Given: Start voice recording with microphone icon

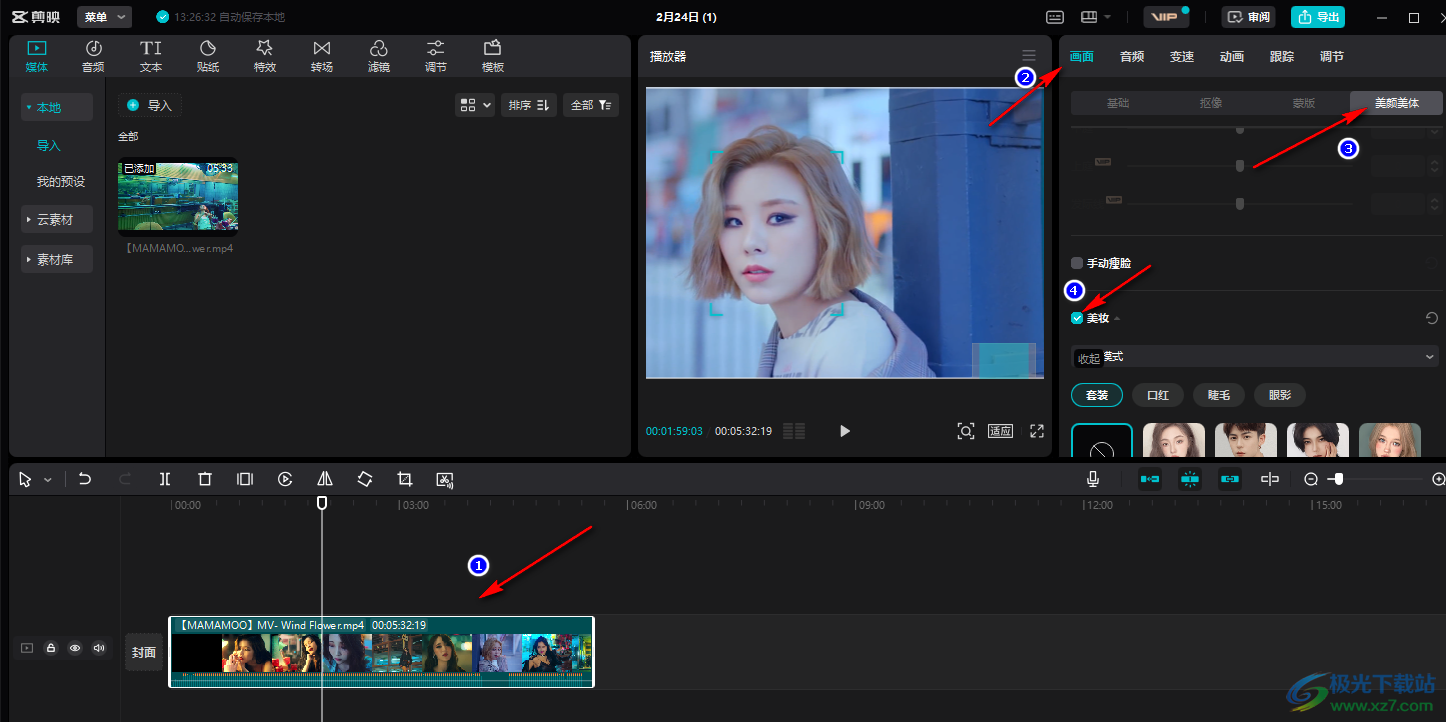Looking at the screenshot, I should (x=1094, y=479).
